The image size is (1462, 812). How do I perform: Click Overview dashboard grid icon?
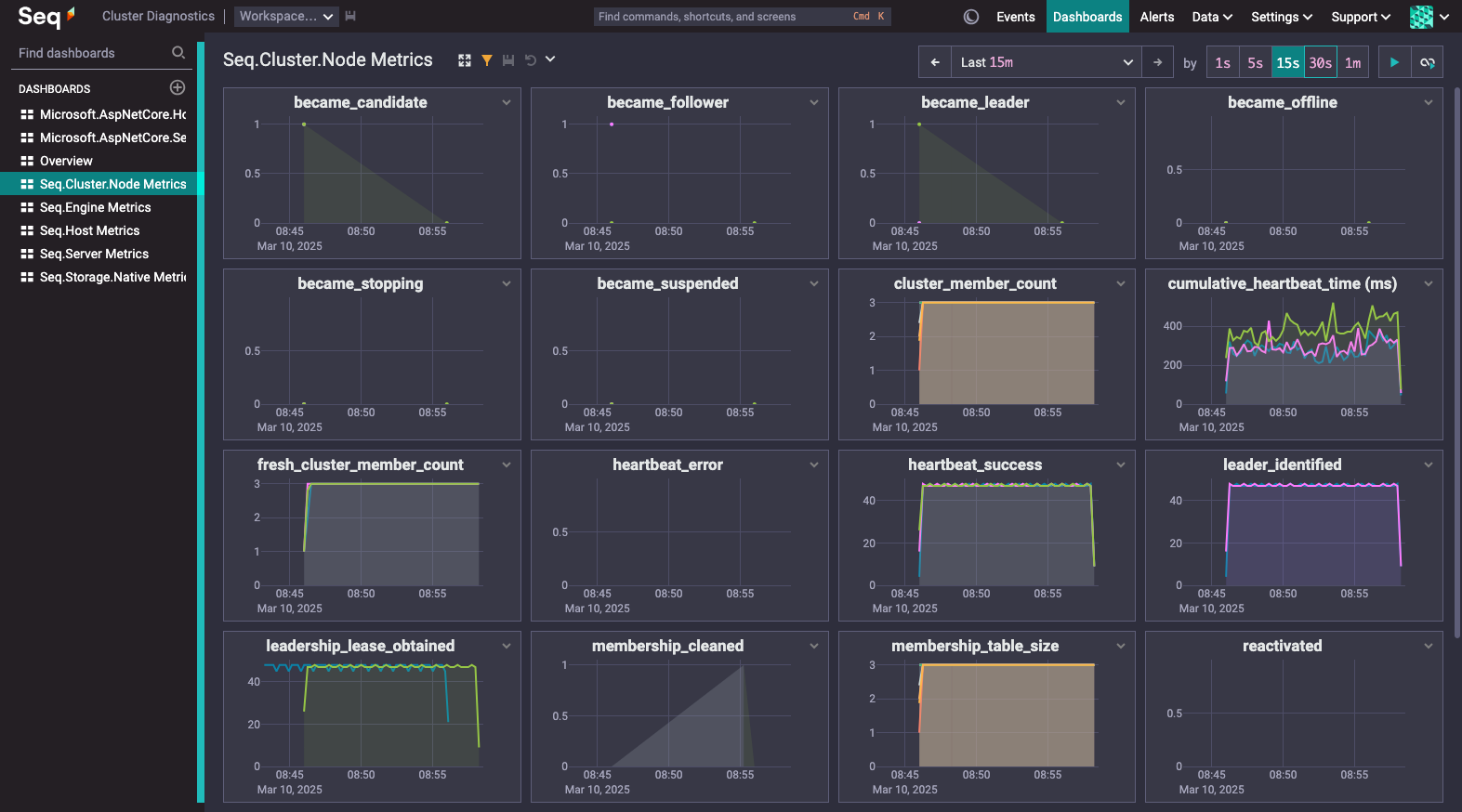click(27, 161)
